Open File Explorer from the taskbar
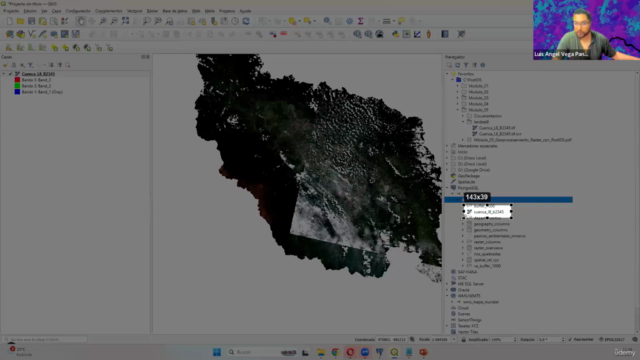This screenshot has height=360, width=640. [321, 352]
